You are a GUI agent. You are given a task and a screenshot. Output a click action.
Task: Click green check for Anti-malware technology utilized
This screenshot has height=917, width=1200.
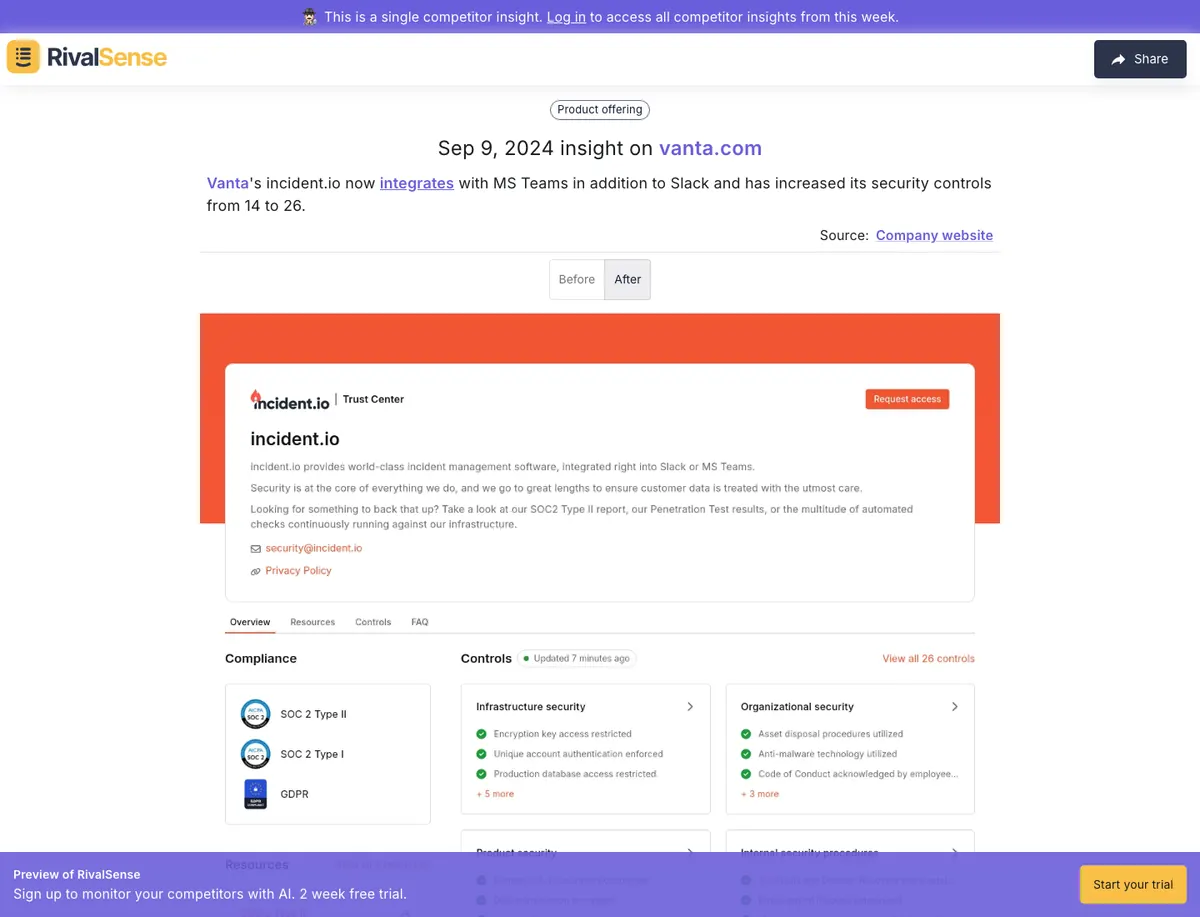[746, 754]
